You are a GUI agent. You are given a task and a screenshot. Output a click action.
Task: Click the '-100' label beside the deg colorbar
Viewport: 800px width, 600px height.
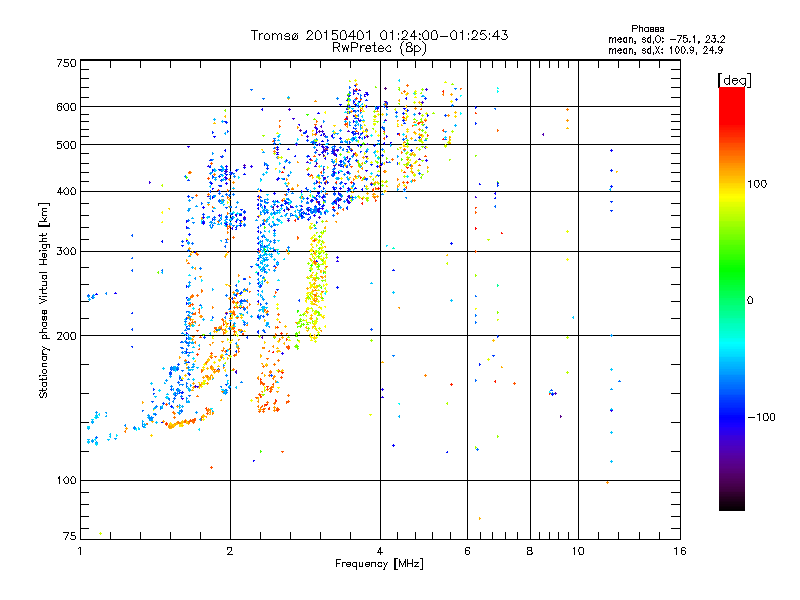coord(761,417)
